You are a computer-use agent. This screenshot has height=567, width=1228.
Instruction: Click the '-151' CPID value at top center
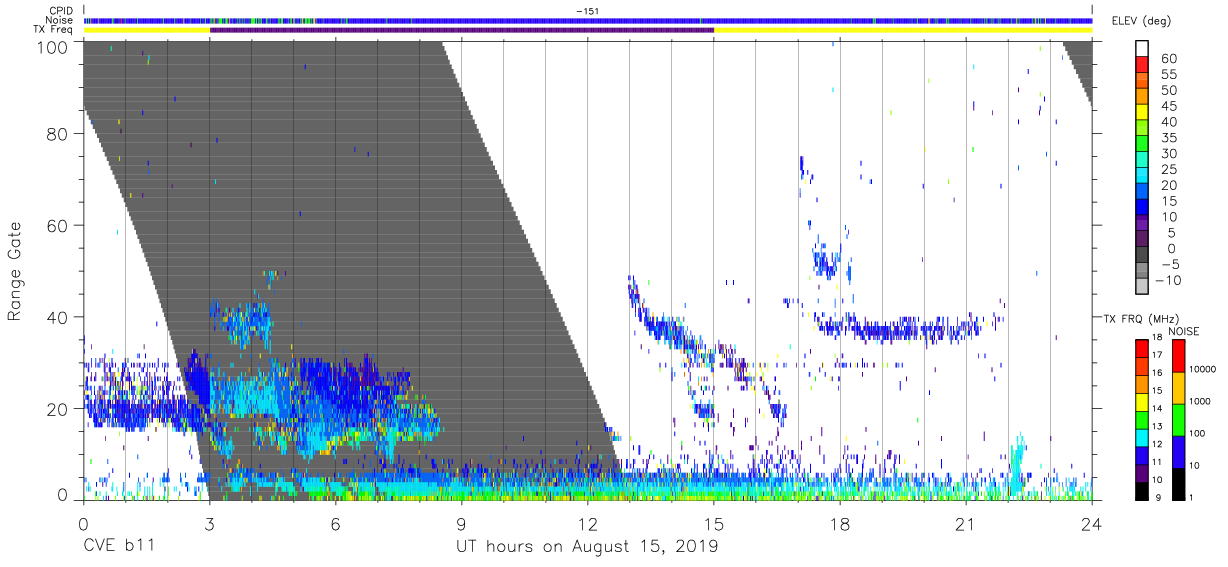click(587, 10)
